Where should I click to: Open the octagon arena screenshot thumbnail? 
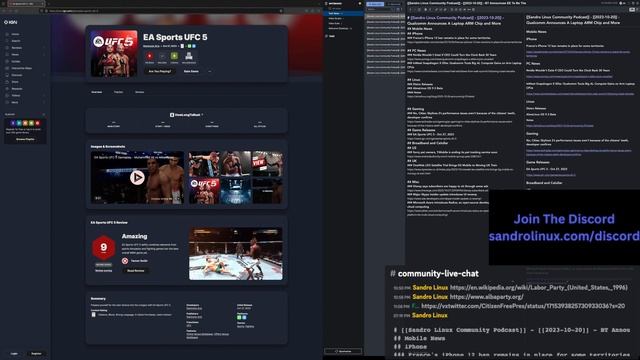click(236, 191)
